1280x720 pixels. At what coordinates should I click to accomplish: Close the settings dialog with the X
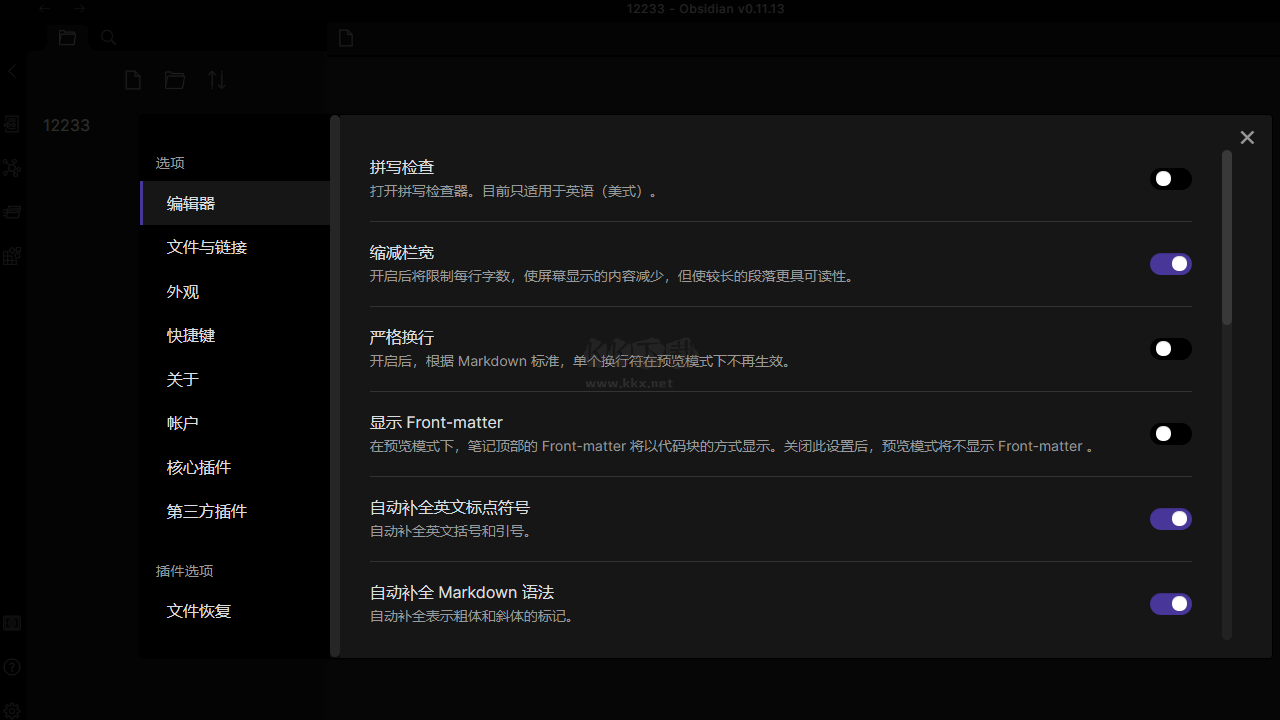(1247, 137)
